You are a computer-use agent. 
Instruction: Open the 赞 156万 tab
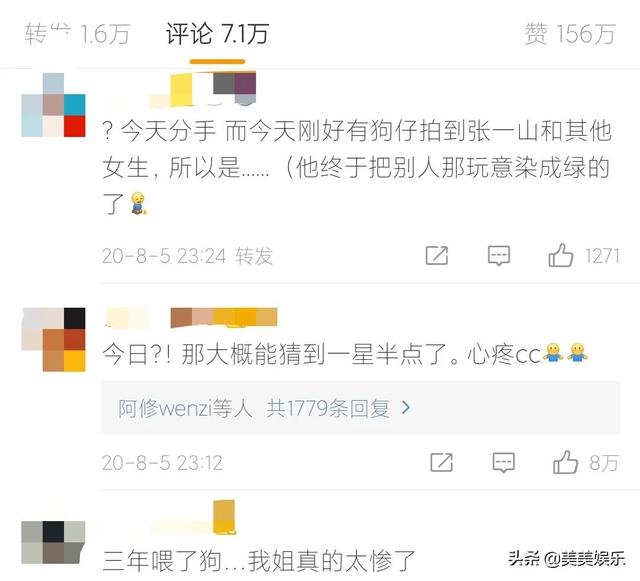click(x=570, y=33)
